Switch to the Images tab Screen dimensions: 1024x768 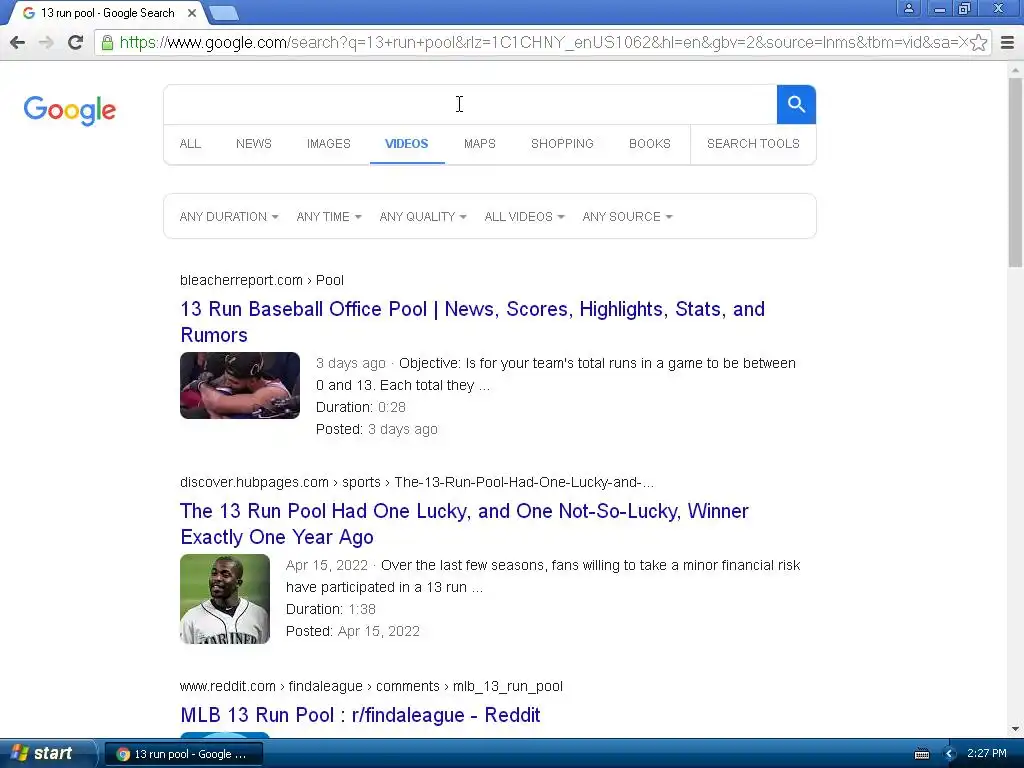[328, 144]
